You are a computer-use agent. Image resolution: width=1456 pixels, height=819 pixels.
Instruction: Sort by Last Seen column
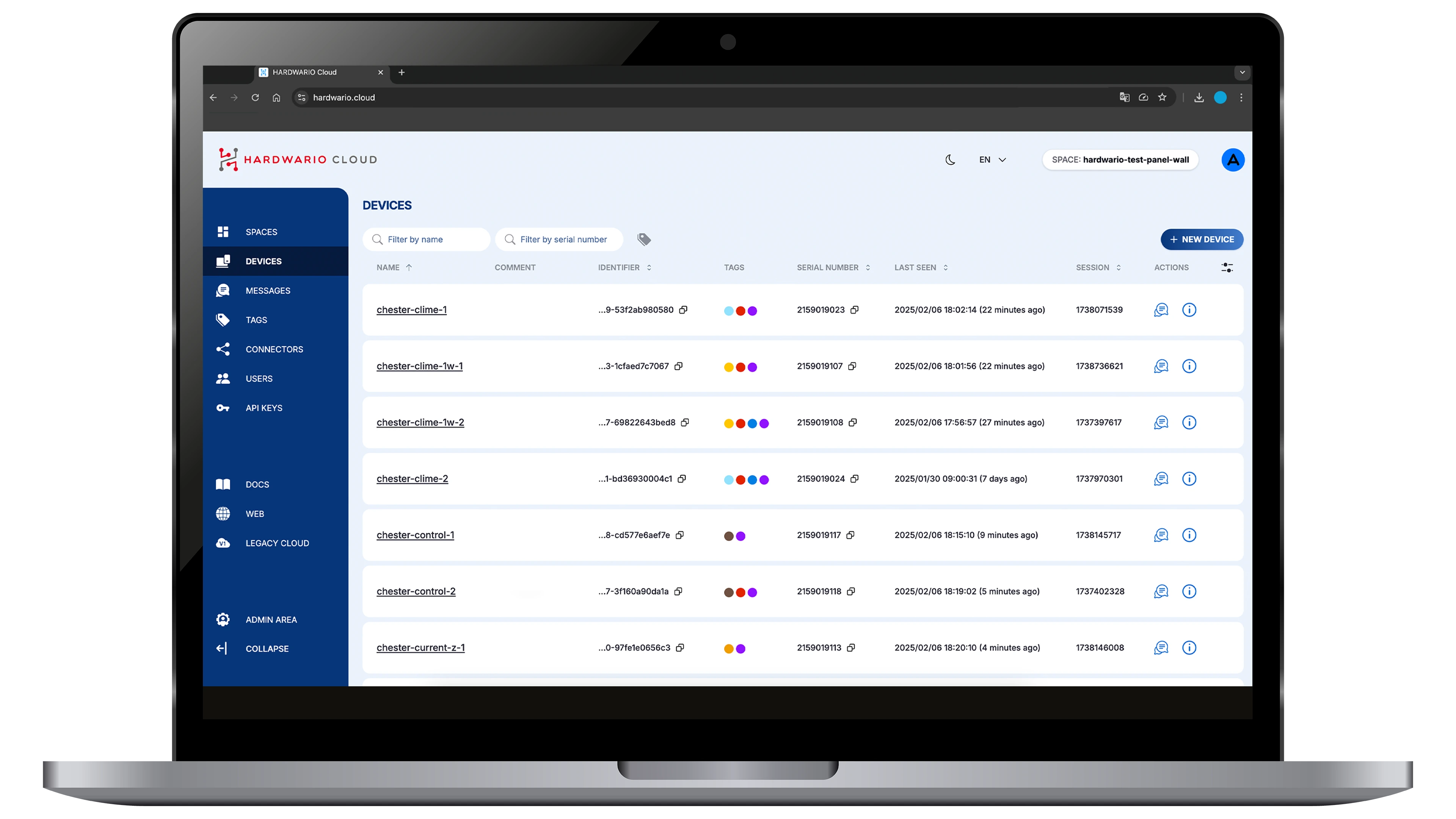921,267
